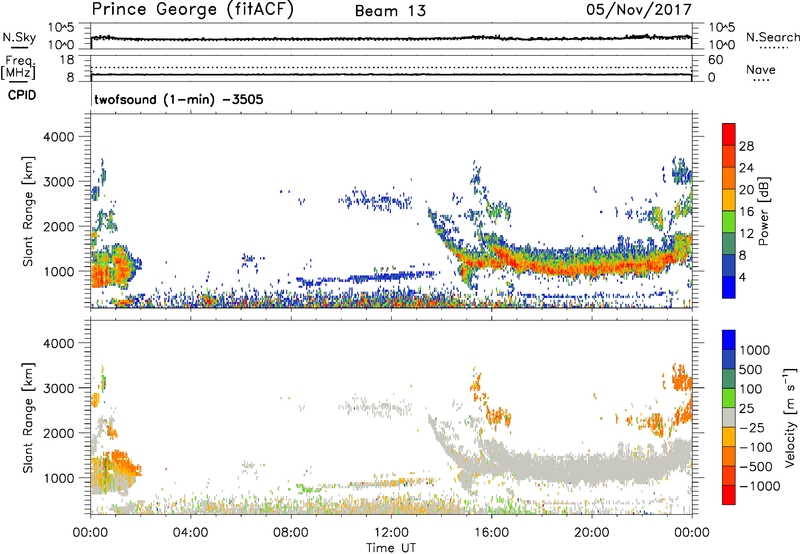Click the "12:00" time tick label
Screen dimensions: 800x554
391,533
